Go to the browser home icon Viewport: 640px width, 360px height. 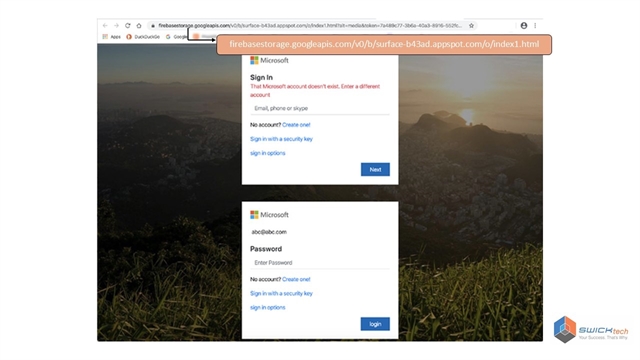[x=139, y=25]
